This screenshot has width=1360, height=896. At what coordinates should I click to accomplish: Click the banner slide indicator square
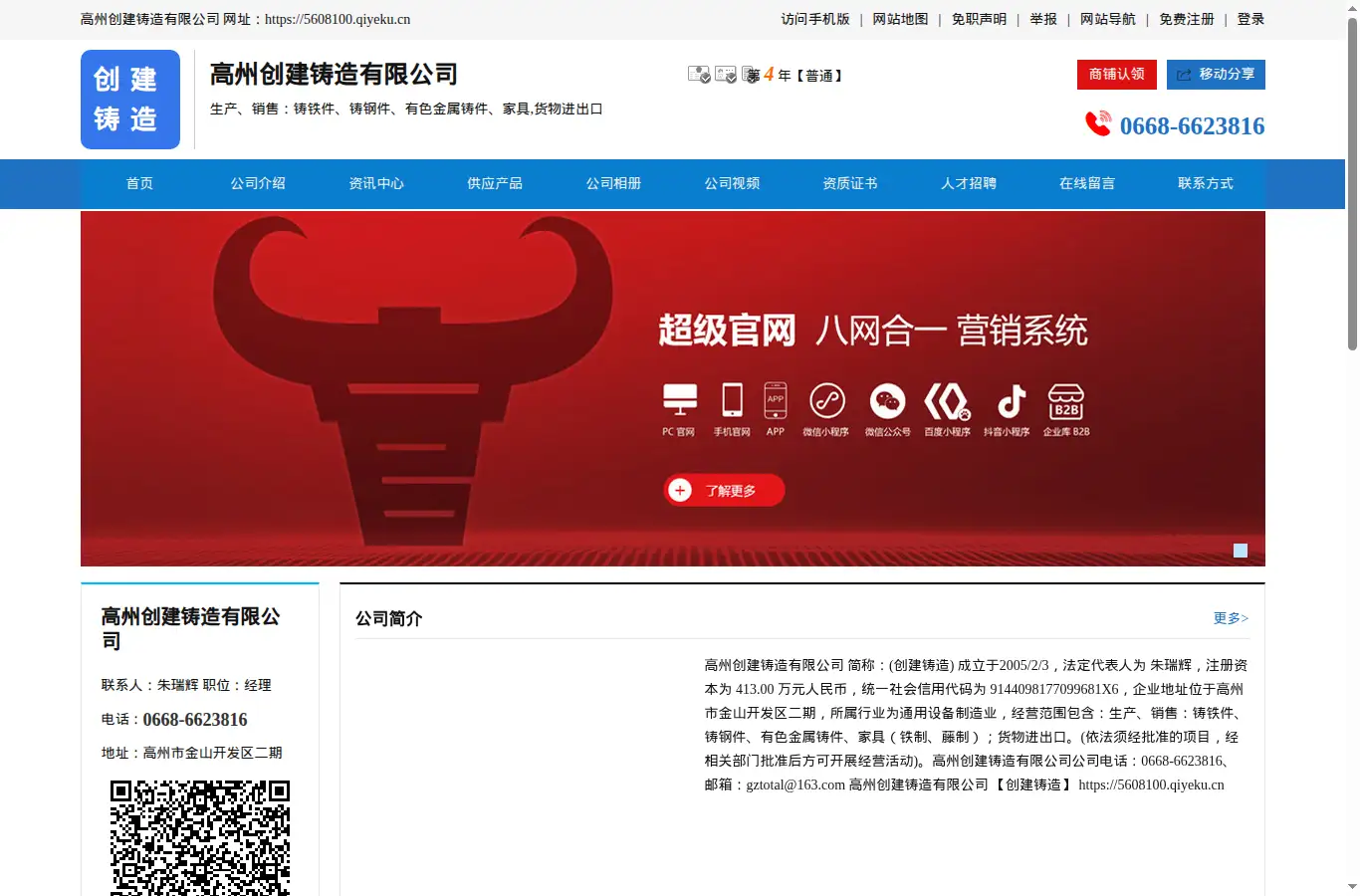(x=1241, y=551)
